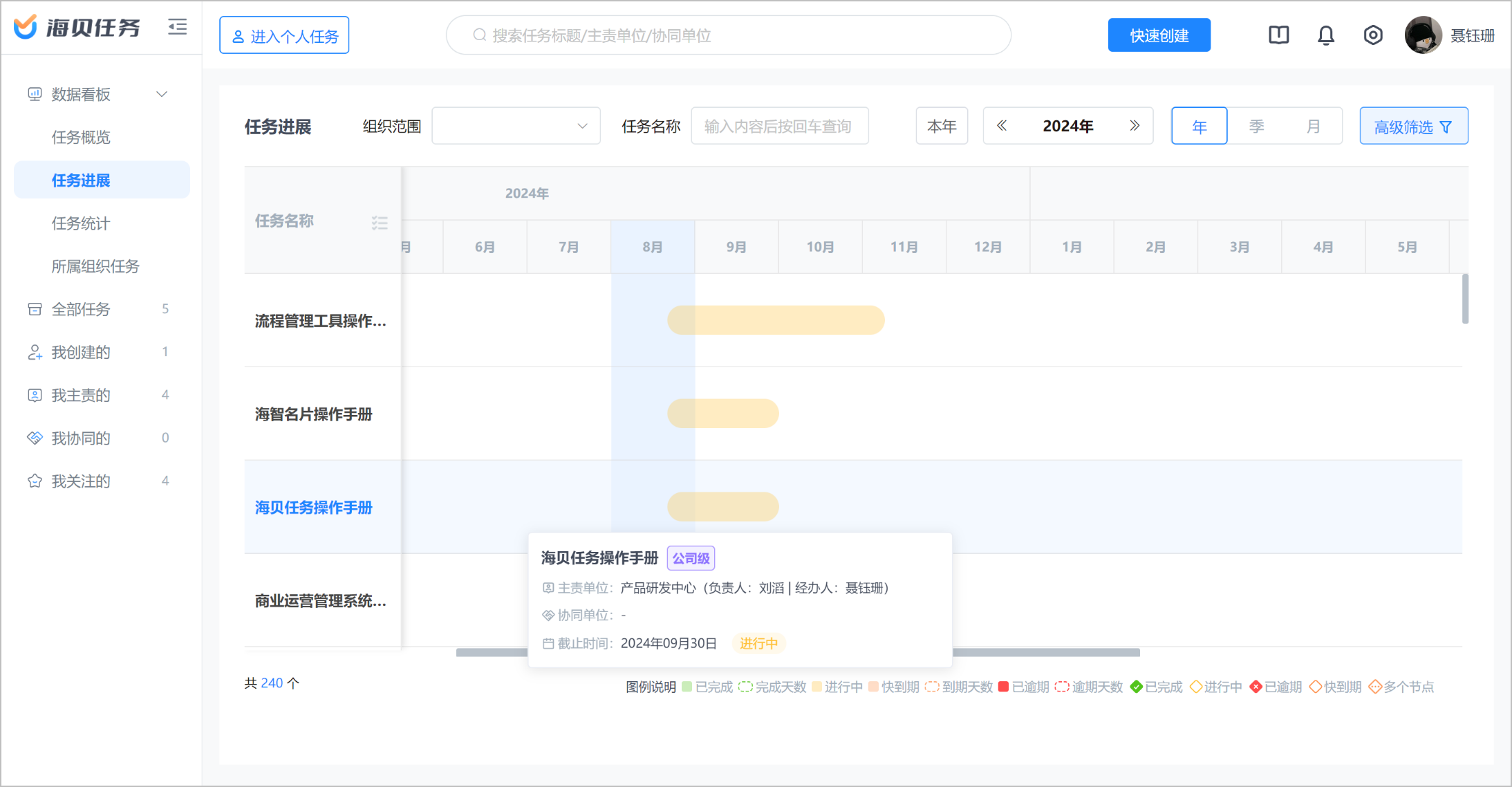Viewport: 1512px width, 787px height.
Task: Click the 进行中 status tag in tooltip
Action: [x=758, y=643]
